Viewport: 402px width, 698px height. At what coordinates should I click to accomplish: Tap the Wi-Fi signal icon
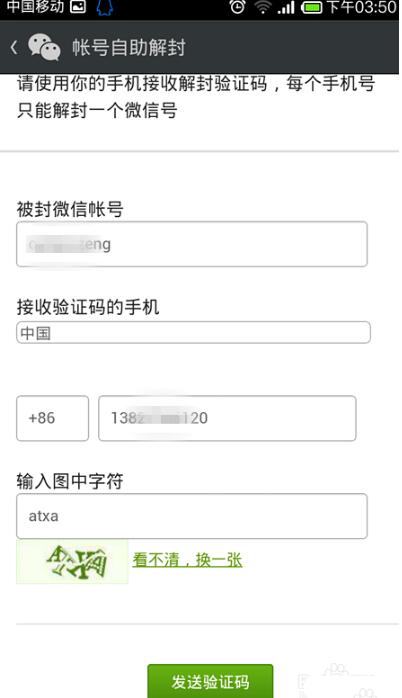(263, 7)
